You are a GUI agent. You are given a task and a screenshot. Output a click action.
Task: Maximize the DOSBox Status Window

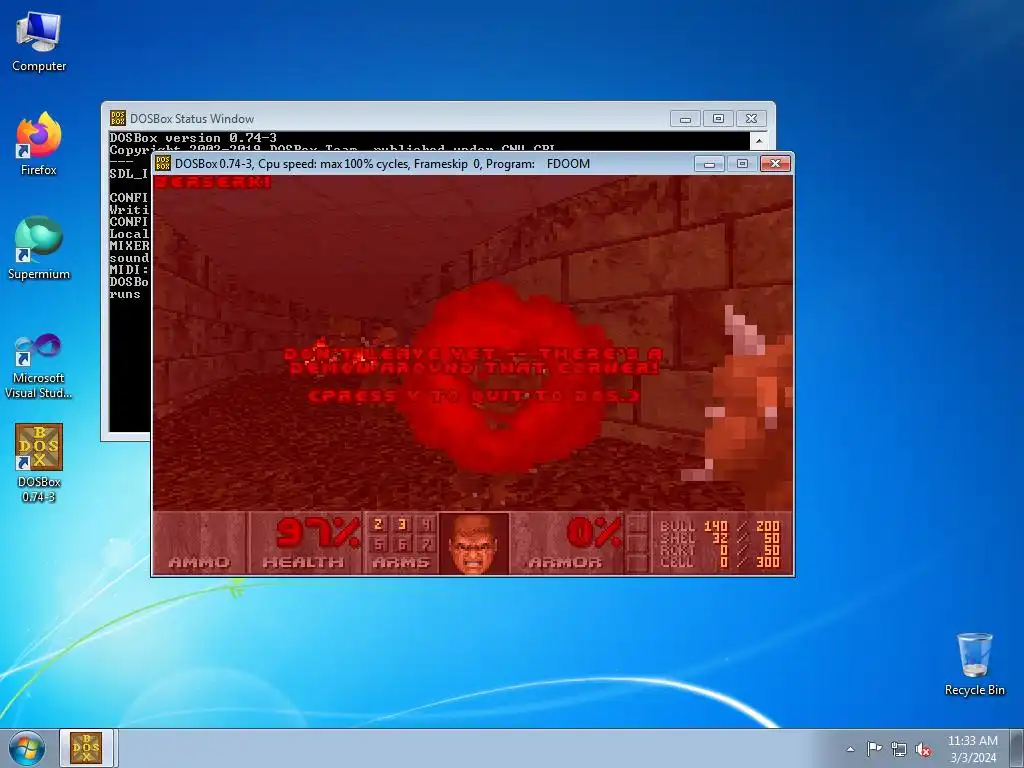click(x=718, y=119)
